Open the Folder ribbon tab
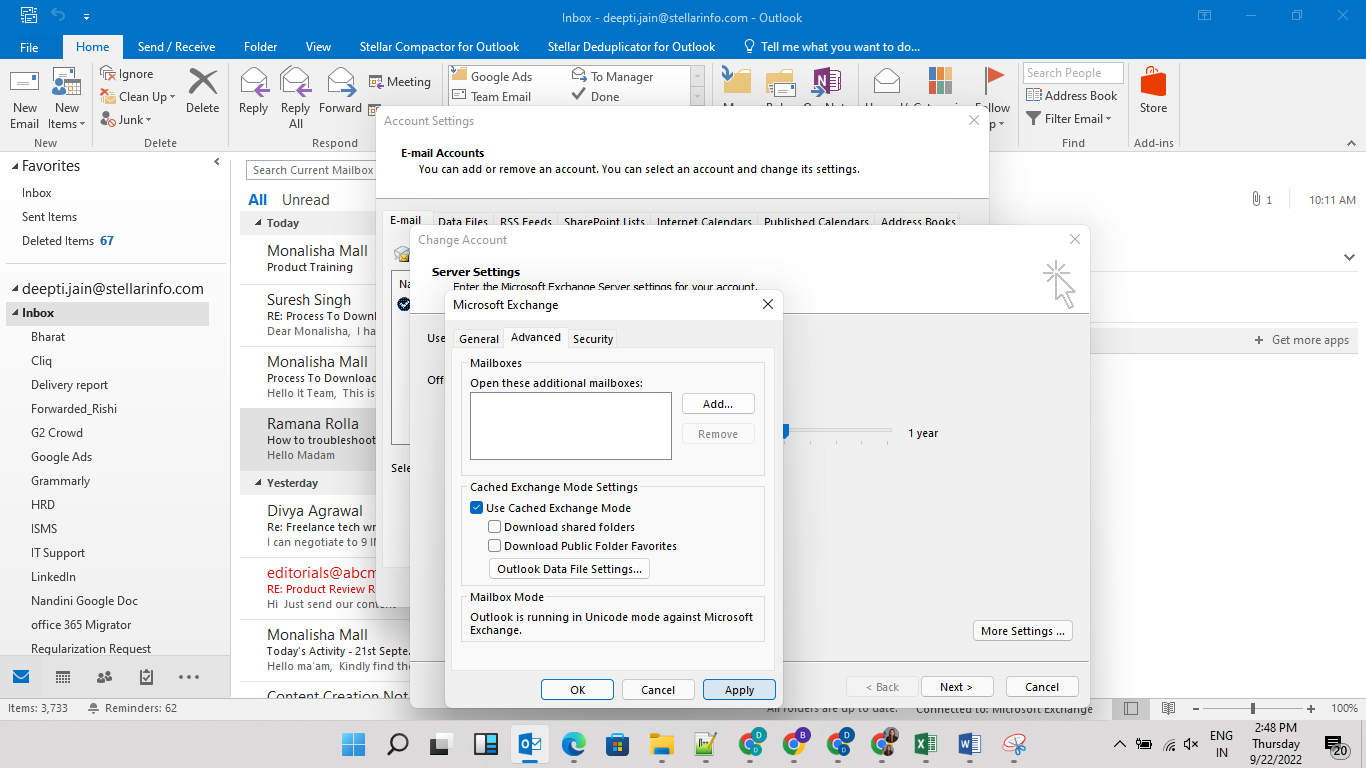 point(261,47)
